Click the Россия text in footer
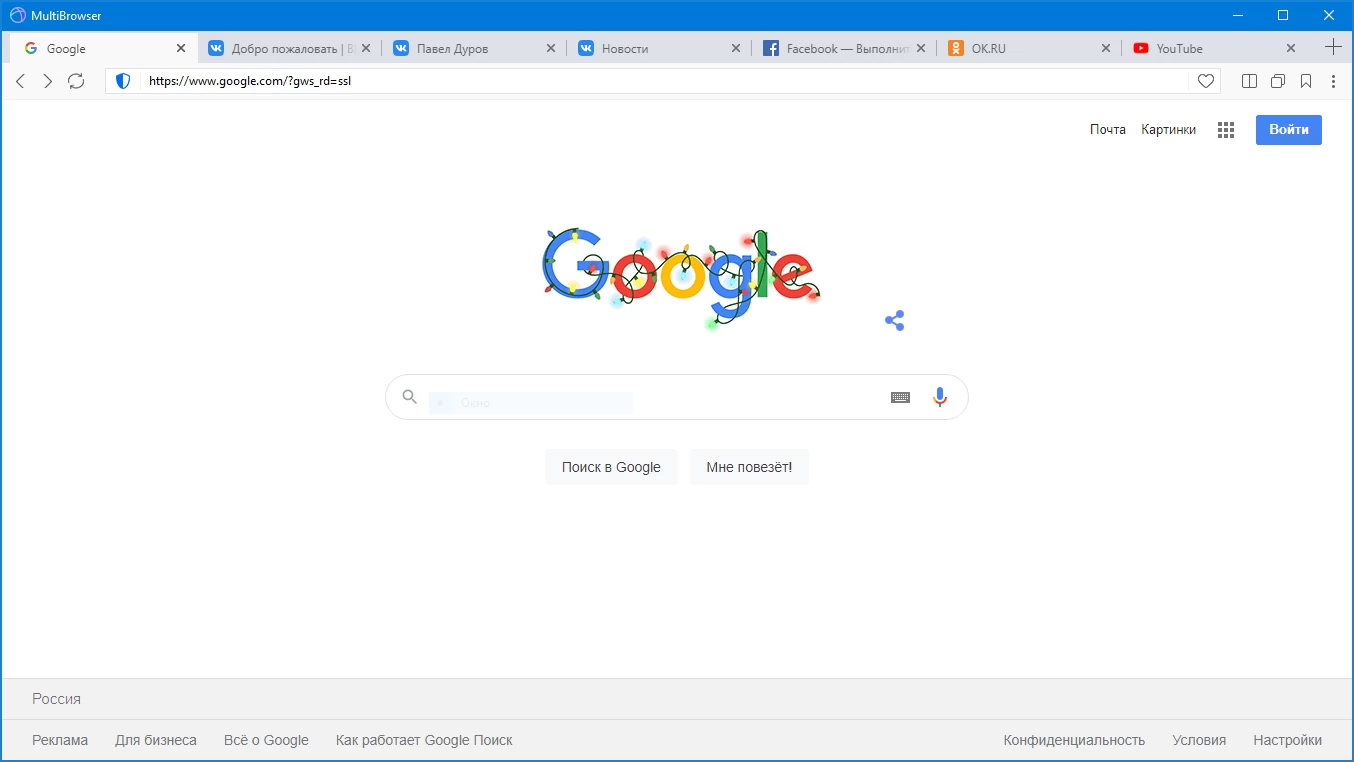1354x762 pixels. pos(56,699)
